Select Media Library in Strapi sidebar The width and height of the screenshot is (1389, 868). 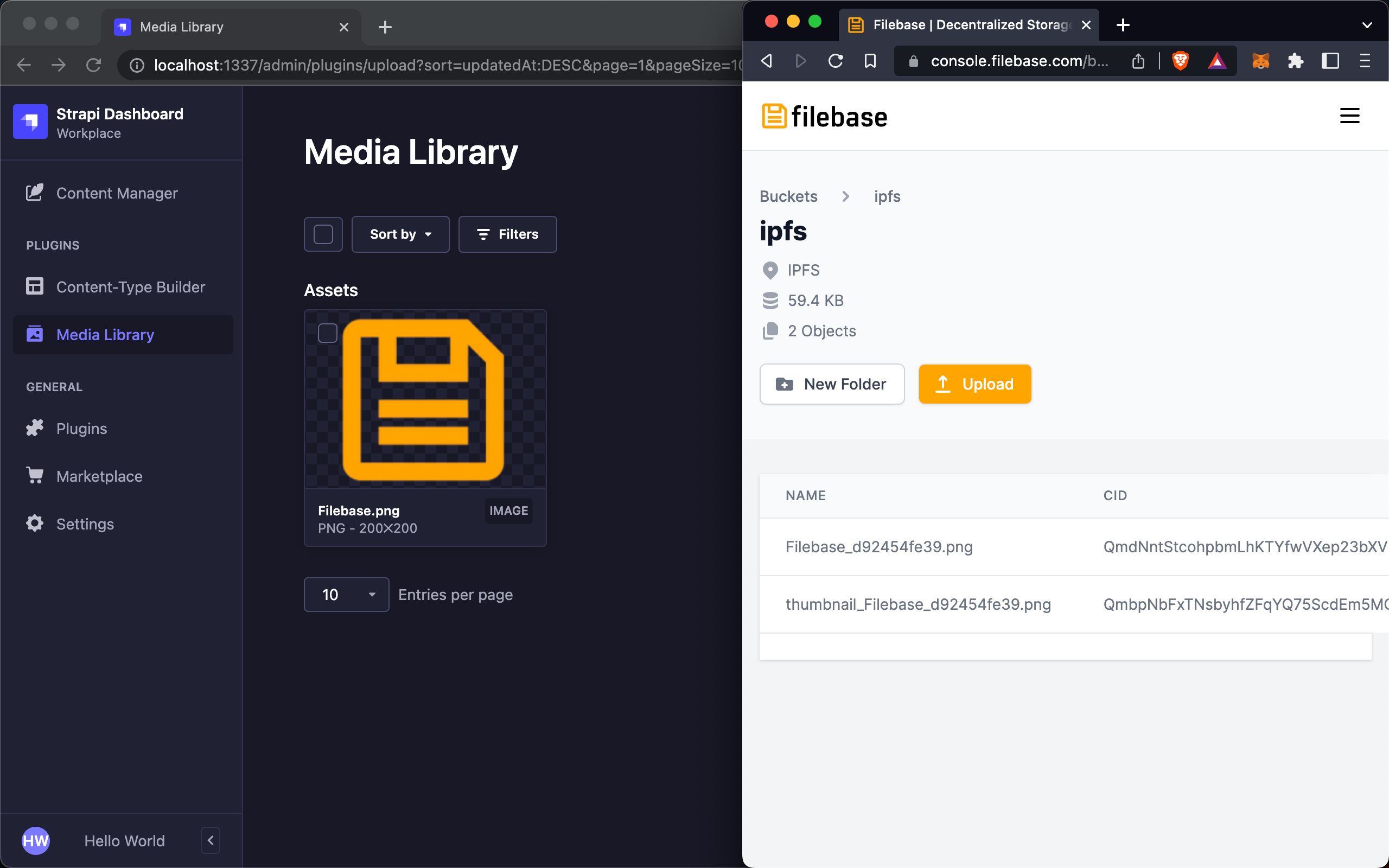click(x=123, y=334)
